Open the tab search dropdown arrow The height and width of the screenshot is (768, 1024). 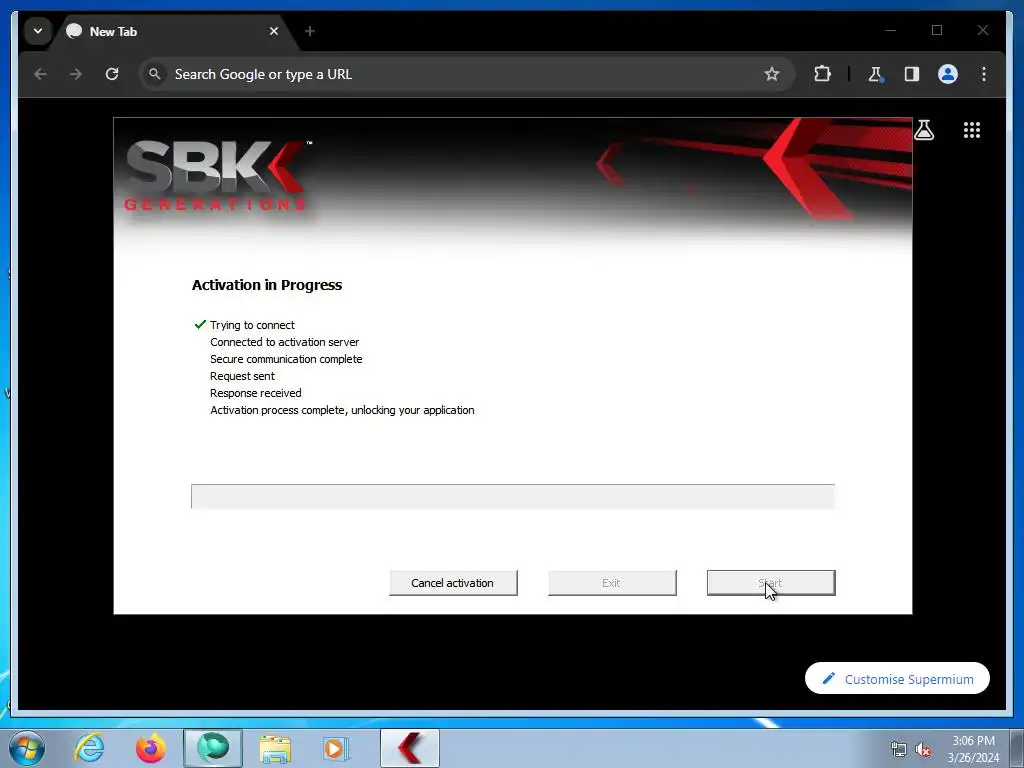point(38,31)
